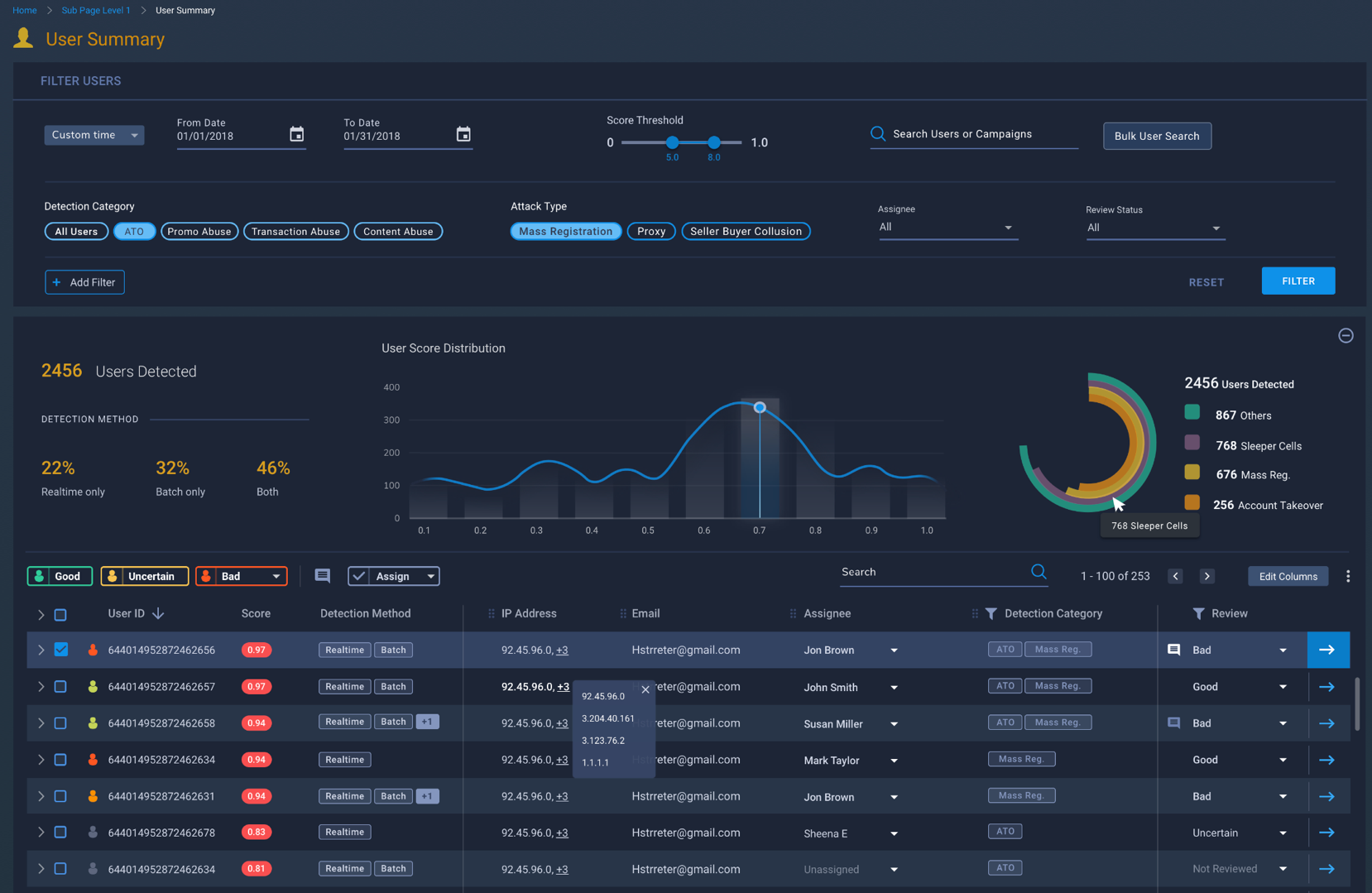The image size is (1372, 893).
Task: Open the To Date calendar picker
Action: (463, 134)
